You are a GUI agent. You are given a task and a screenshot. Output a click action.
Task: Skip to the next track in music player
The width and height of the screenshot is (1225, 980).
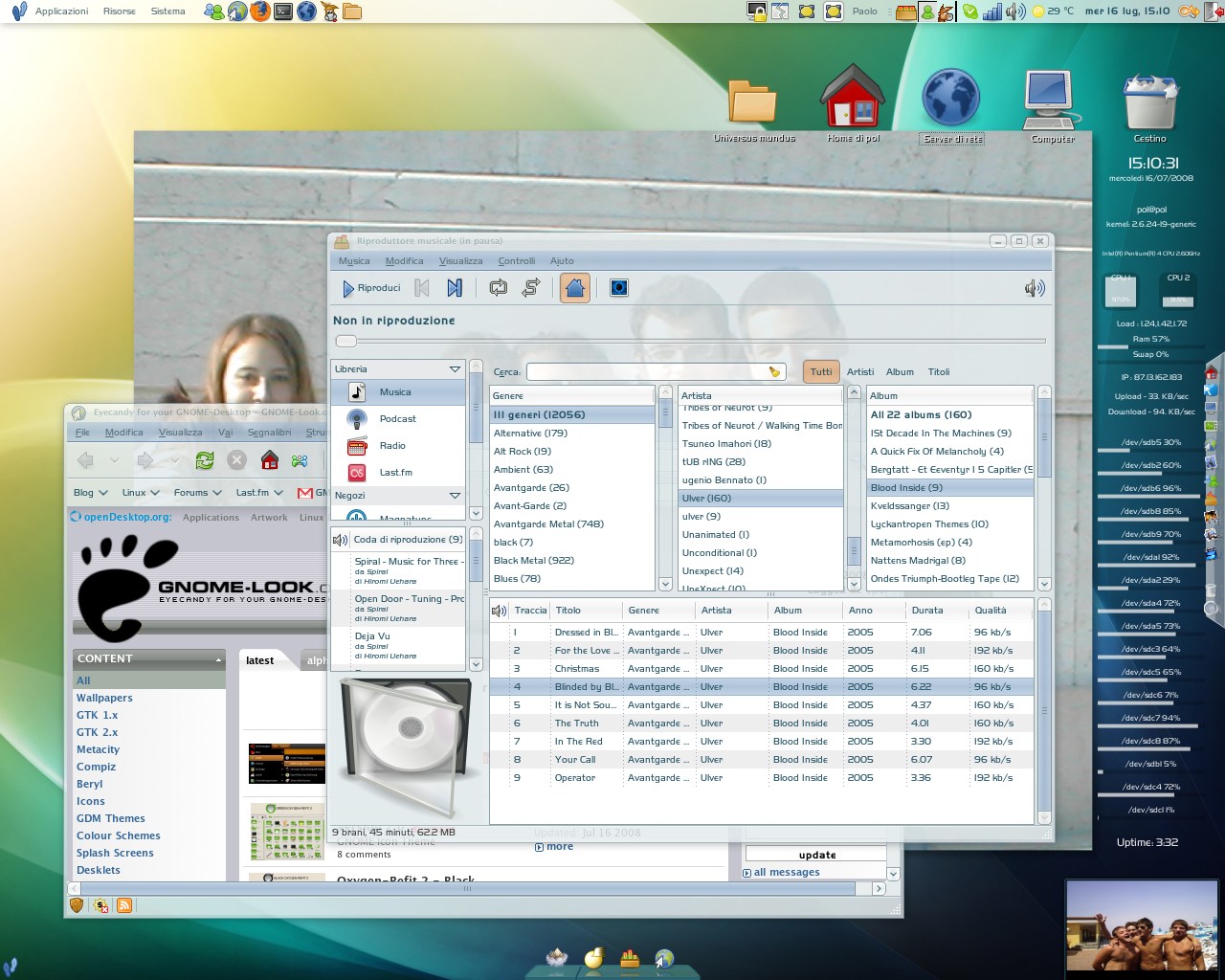click(x=455, y=288)
